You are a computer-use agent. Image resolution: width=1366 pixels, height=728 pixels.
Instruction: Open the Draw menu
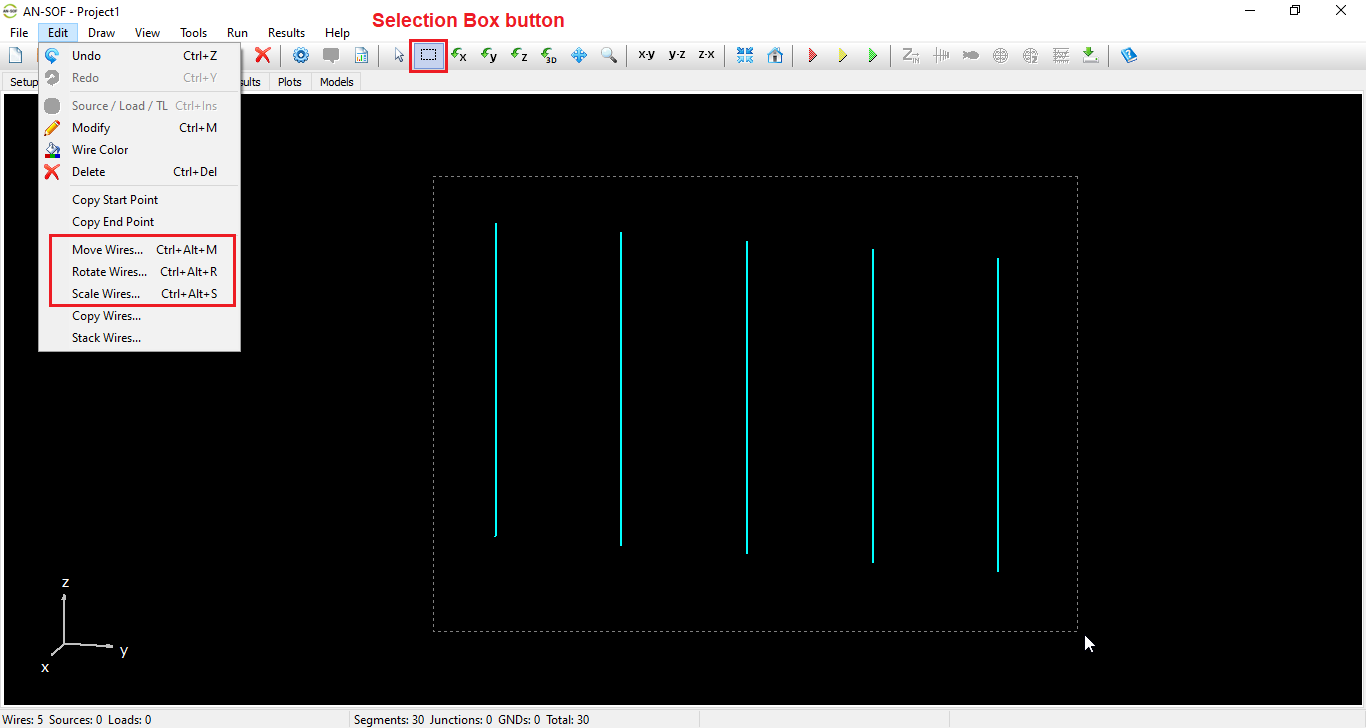point(101,33)
